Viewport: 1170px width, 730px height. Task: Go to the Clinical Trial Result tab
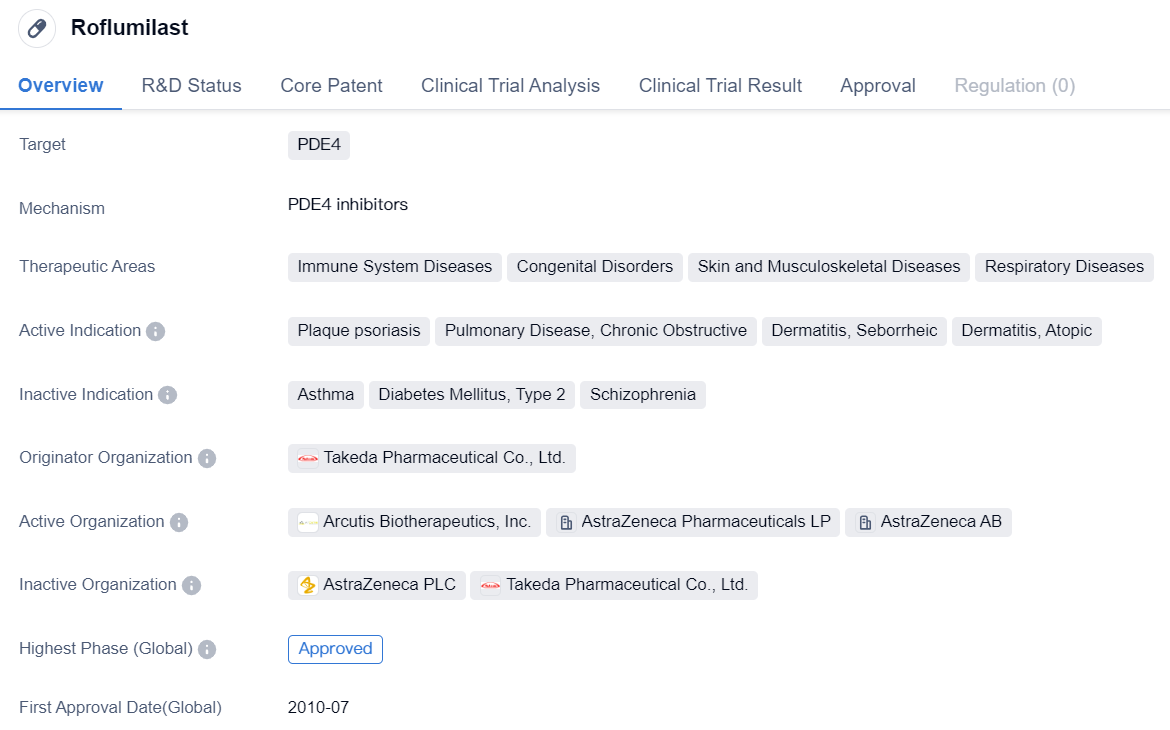pyautogui.click(x=720, y=86)
